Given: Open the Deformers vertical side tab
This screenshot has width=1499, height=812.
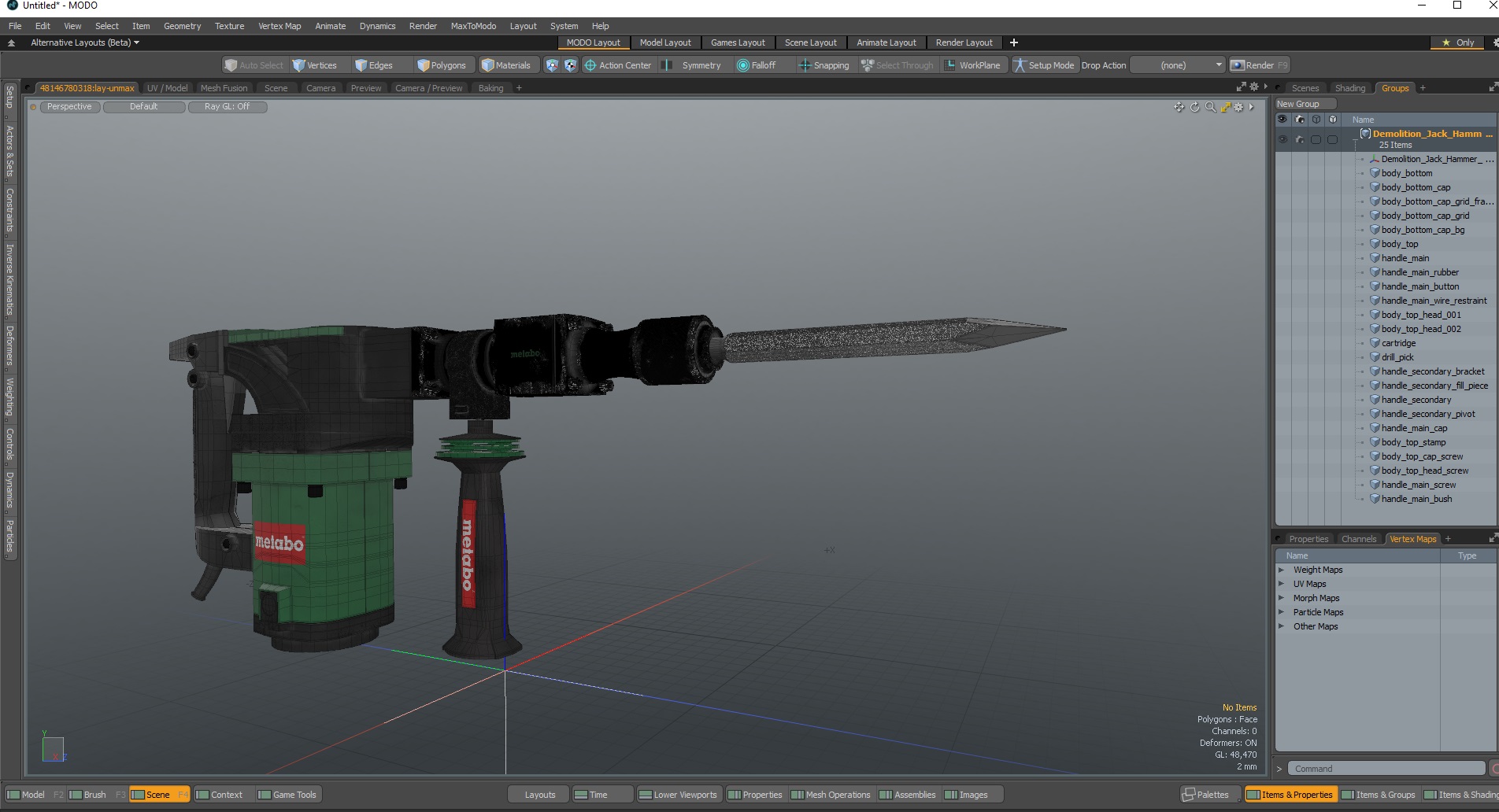Looking at the screenshot, I should [x=9, y=345].
